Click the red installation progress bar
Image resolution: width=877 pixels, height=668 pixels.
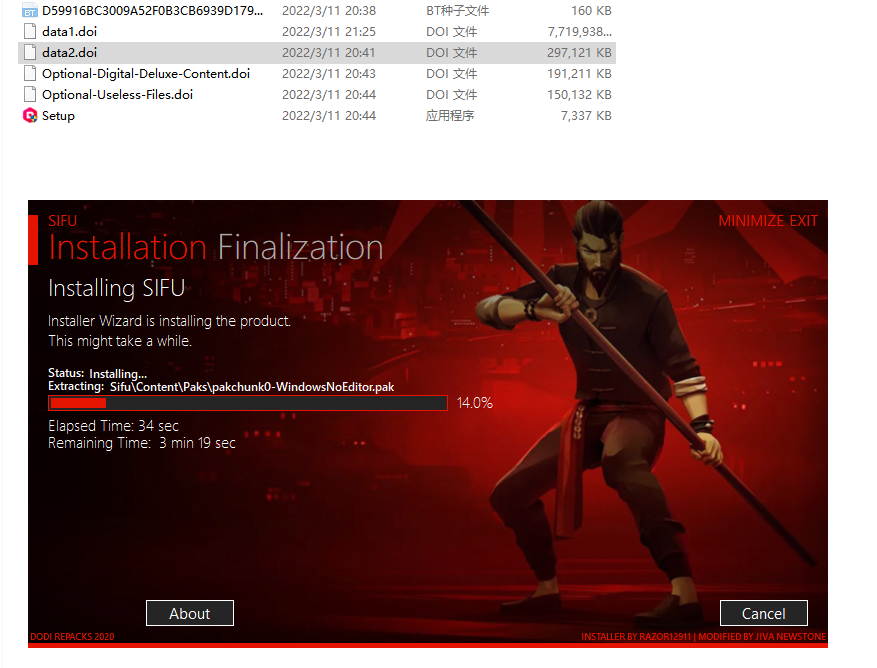click(247, 403)
